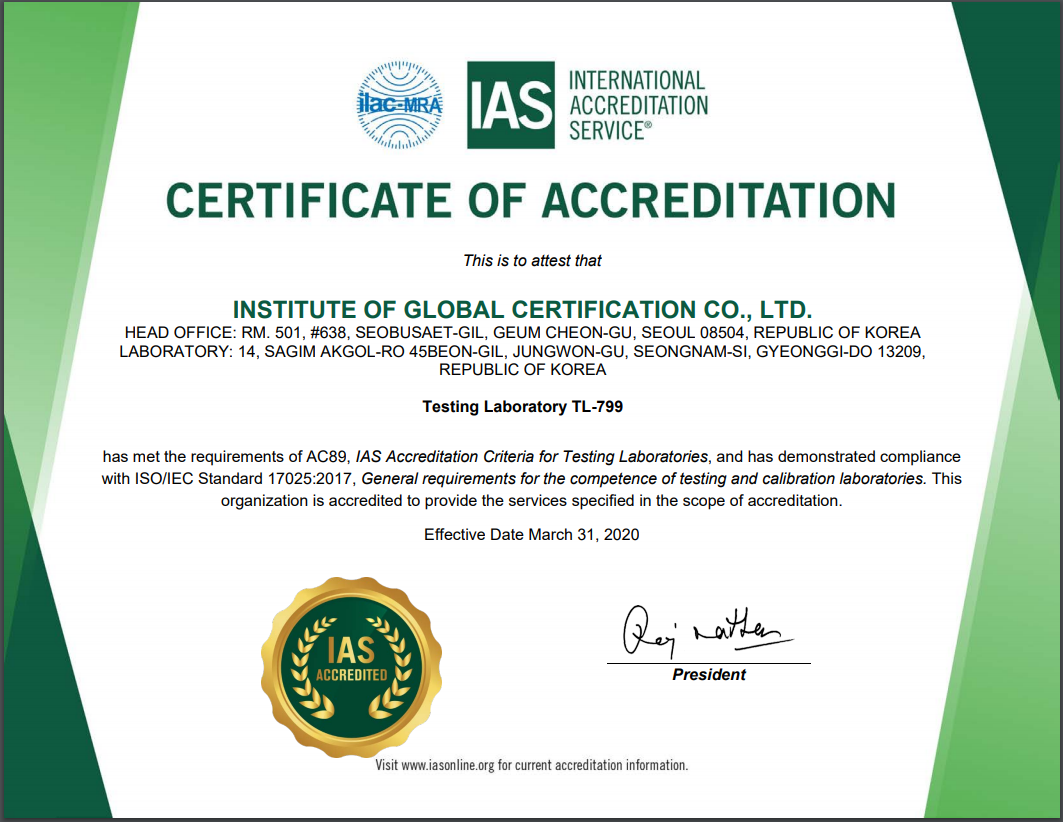Click the Testing Laboratory TL-799 text

(522, 407)
